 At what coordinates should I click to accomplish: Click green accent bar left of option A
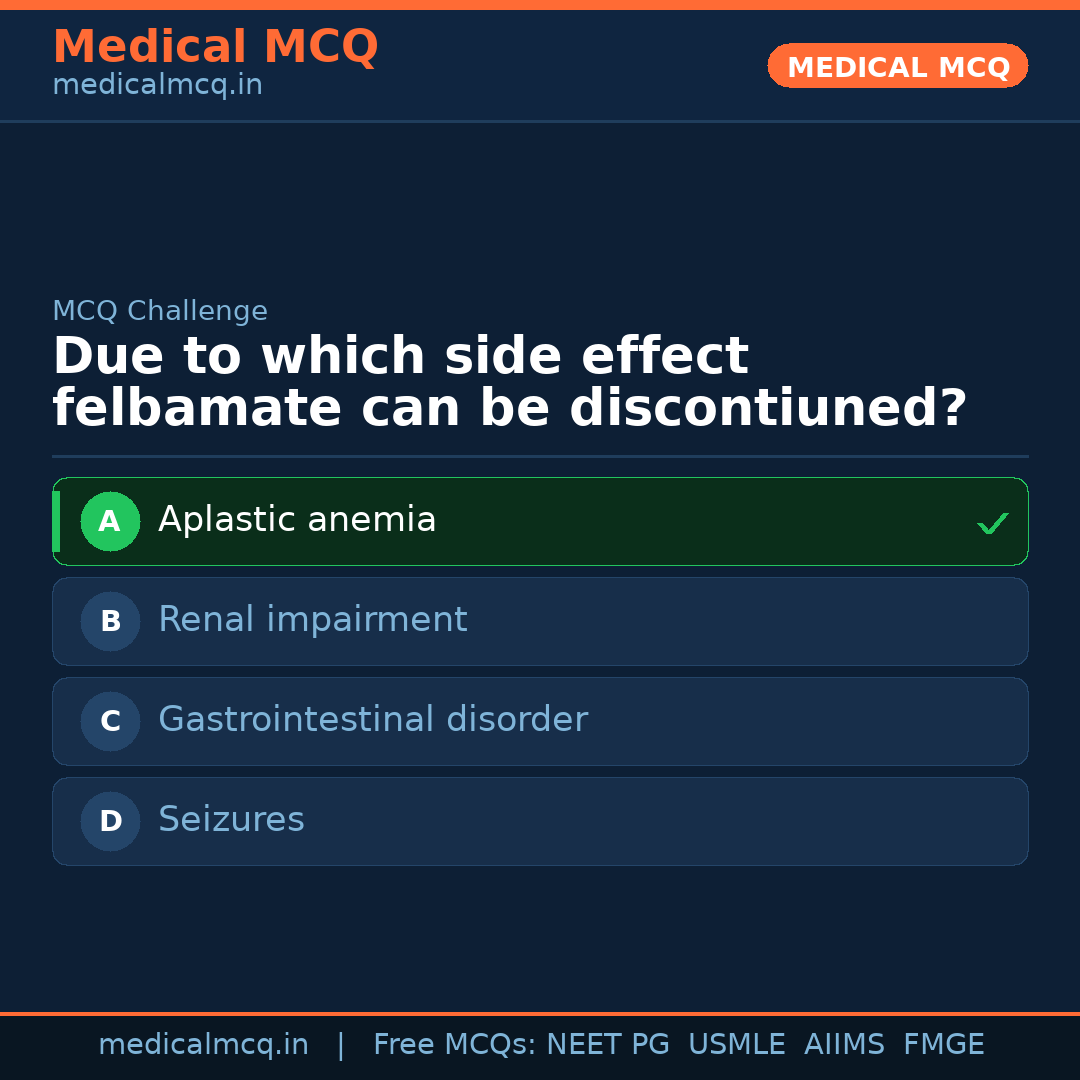coord(56,521)
